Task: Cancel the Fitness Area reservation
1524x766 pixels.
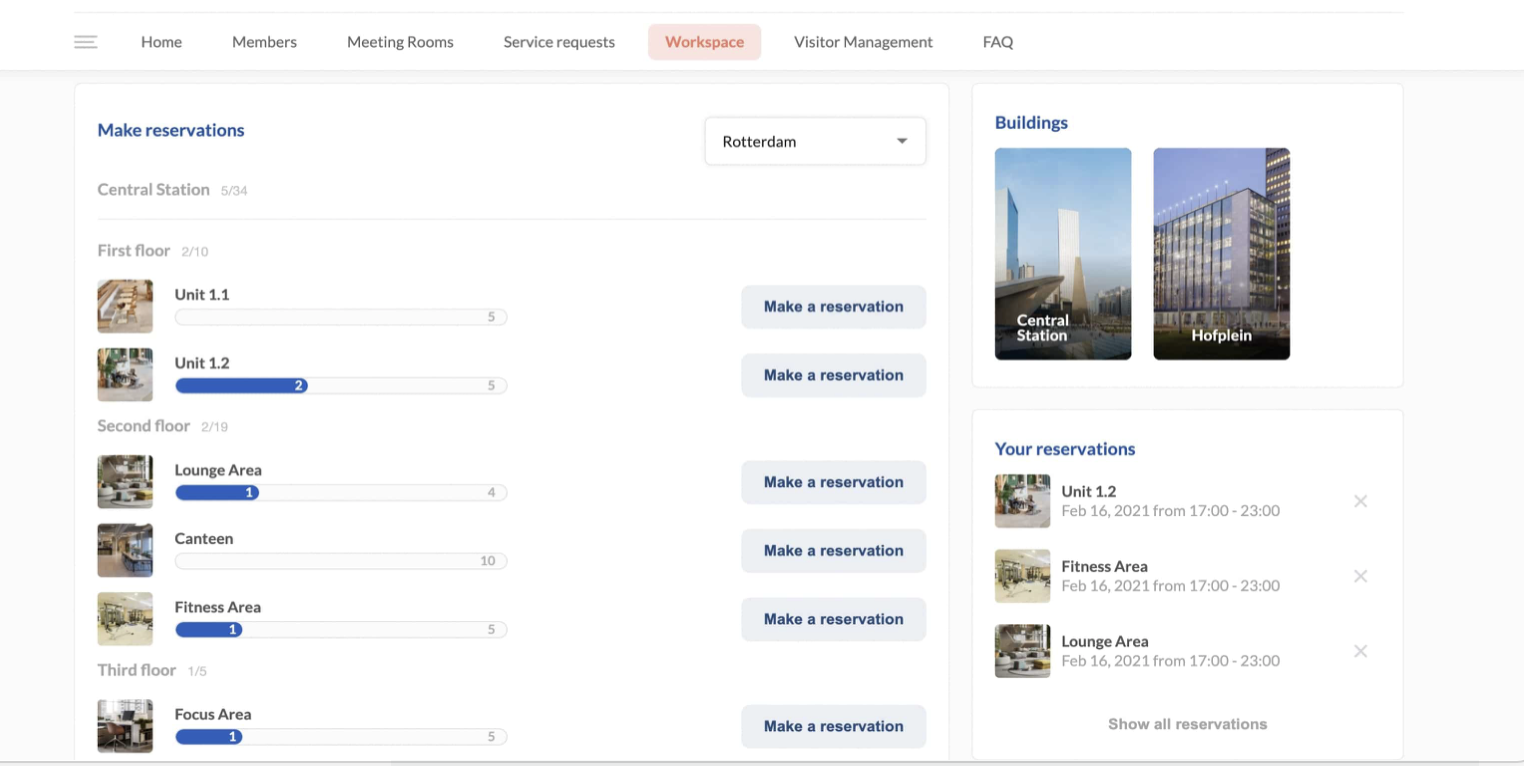Action: pyautogui.click(x=1360, y=576)
